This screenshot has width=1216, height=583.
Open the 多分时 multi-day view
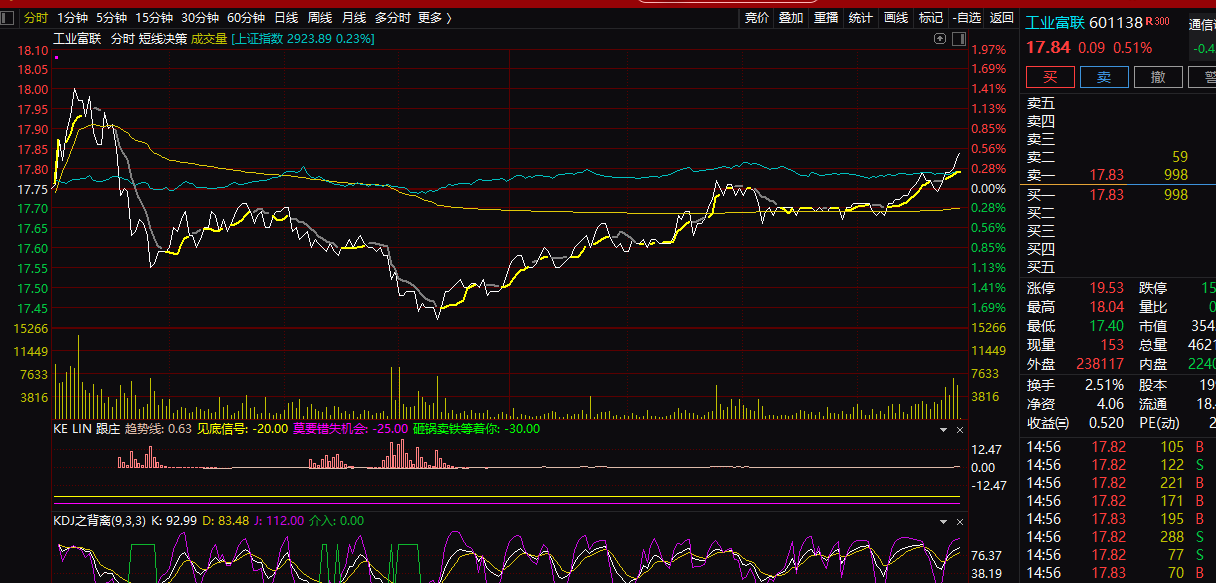pyautogui.click(x=393, y=18)
